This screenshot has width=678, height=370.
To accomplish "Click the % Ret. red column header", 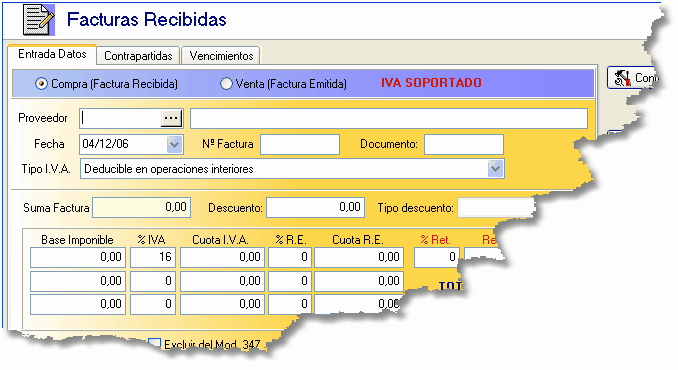I will [435, 240].
